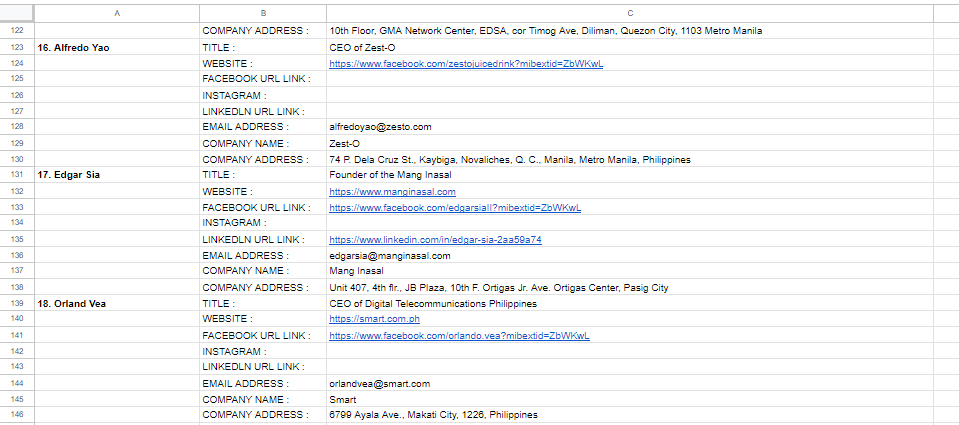Open Orlando Vea Facebook link
Screen dimensions: 959x425
459,336
